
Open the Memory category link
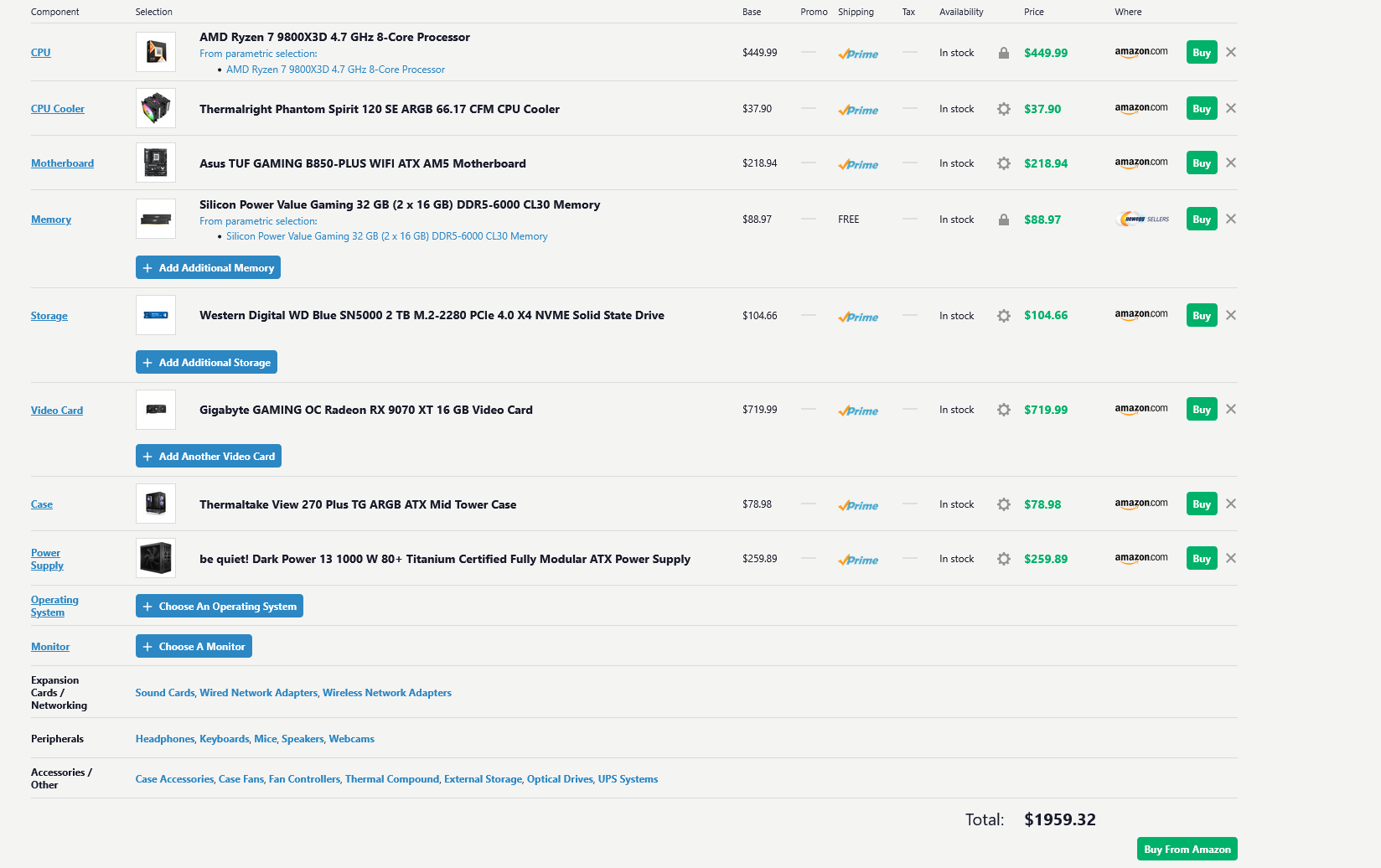pos(51,220)
